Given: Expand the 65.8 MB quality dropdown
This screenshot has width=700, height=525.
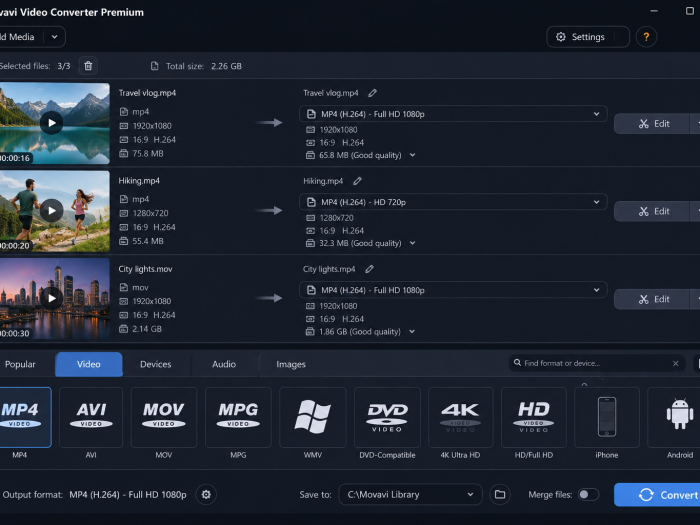Looking at the screenshot, I should [412, 155].
